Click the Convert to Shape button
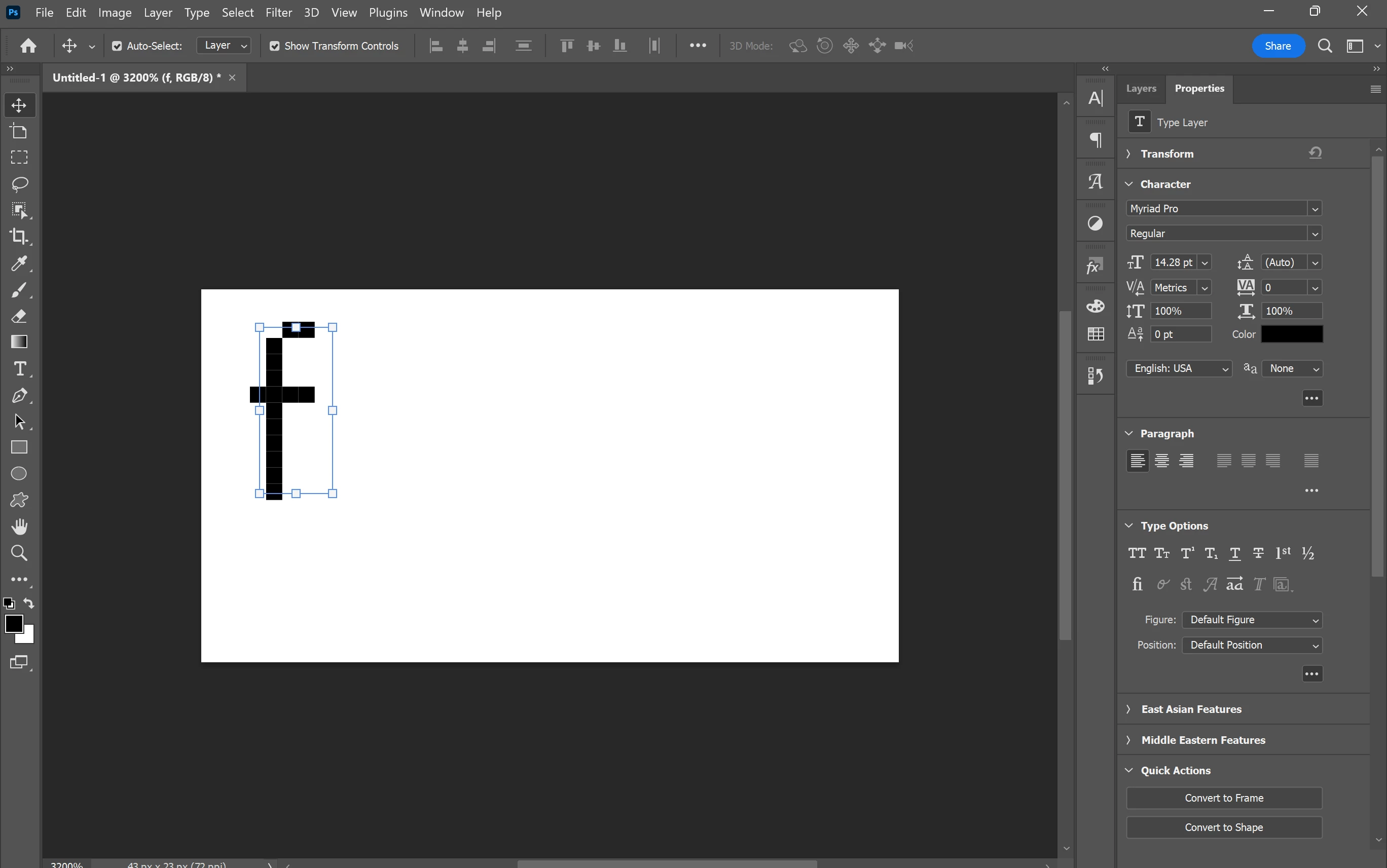The image size is (1387, 868). point(1223,827)
